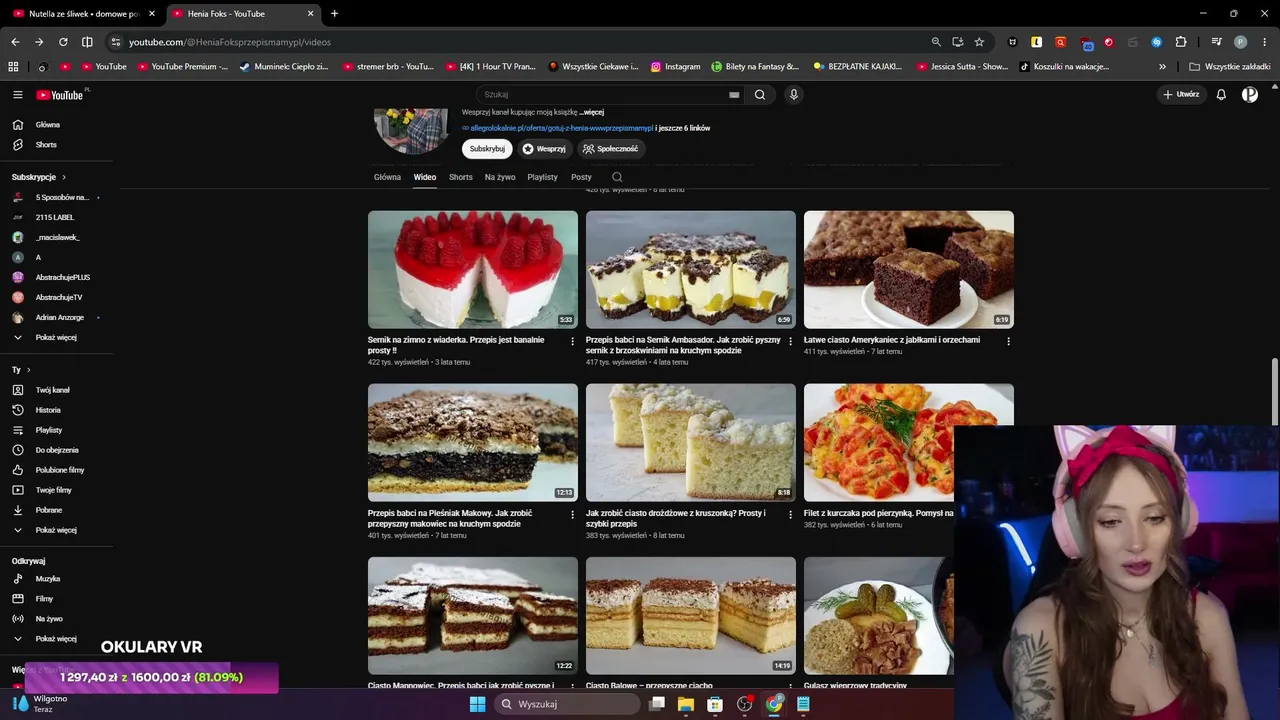Go back with the browser back arrow
1280x720 pixels.
click(x=15, y=42)
